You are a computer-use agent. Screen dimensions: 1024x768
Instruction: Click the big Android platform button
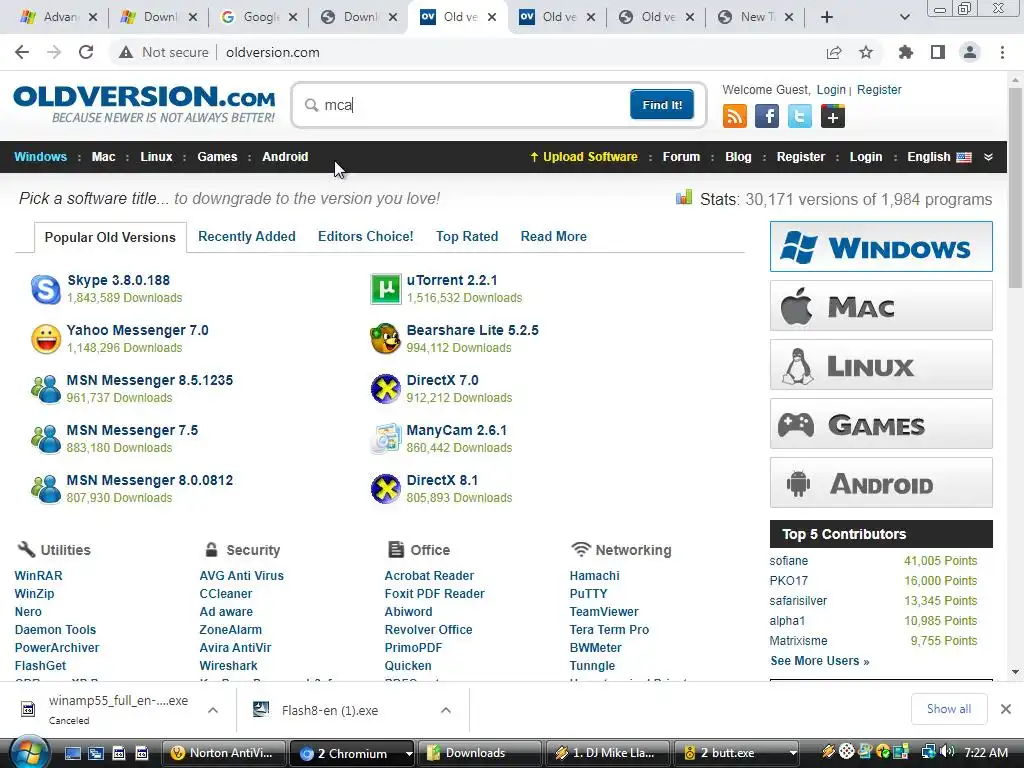pyautogui.click(x=881, y=483)
